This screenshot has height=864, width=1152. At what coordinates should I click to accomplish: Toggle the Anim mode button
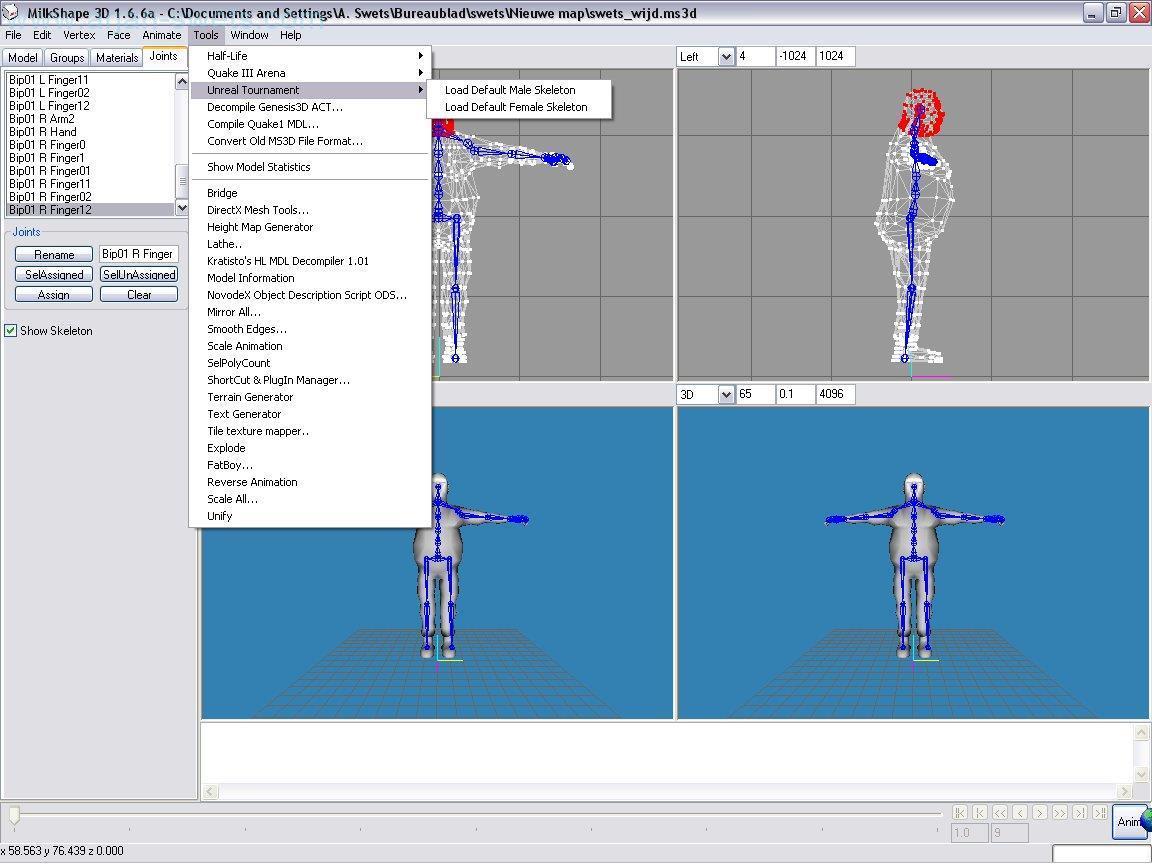coord(1131,821)
